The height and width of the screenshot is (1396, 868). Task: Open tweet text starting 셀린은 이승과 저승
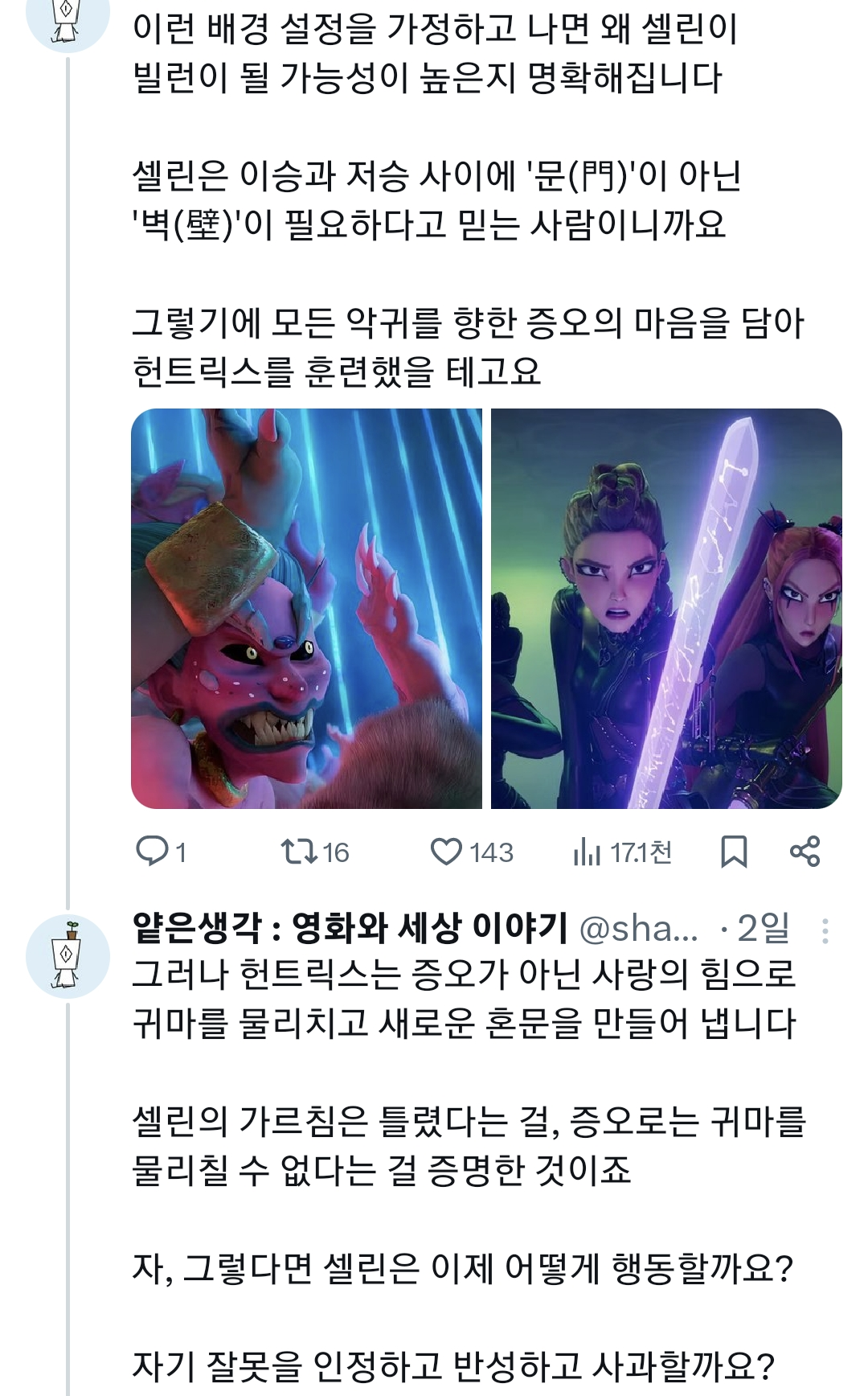(436, 200)
